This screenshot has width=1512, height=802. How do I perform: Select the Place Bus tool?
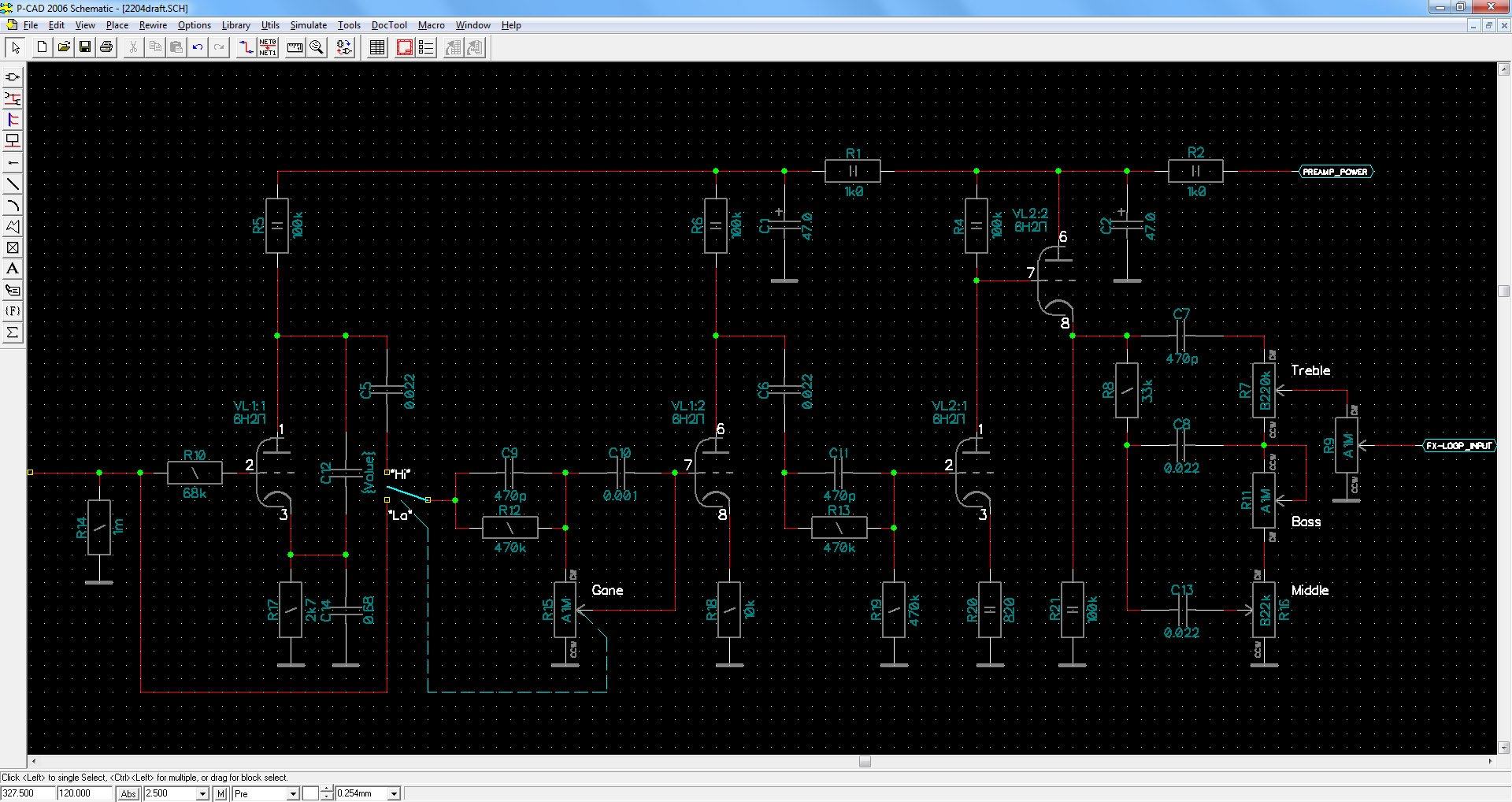[x=13, y=120]
